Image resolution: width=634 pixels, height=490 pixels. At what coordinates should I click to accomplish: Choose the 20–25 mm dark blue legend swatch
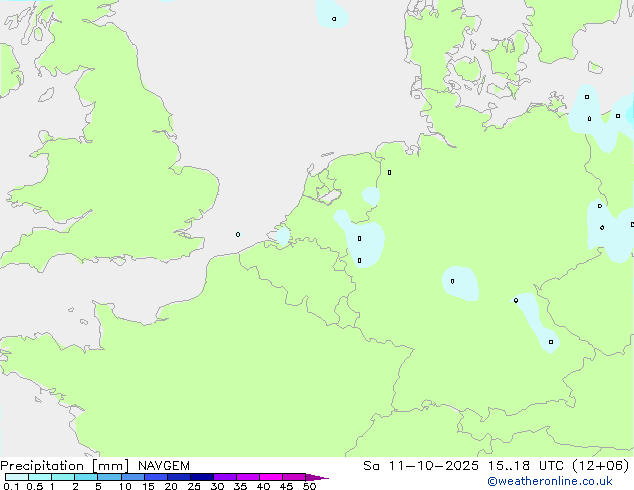pos(179,477)
